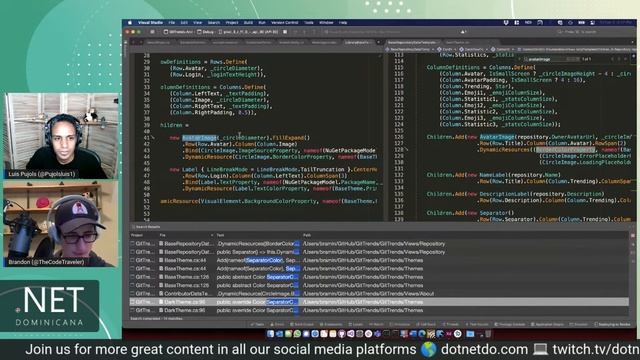
Task: Sort search results by Project column
Action: point(137,236)
